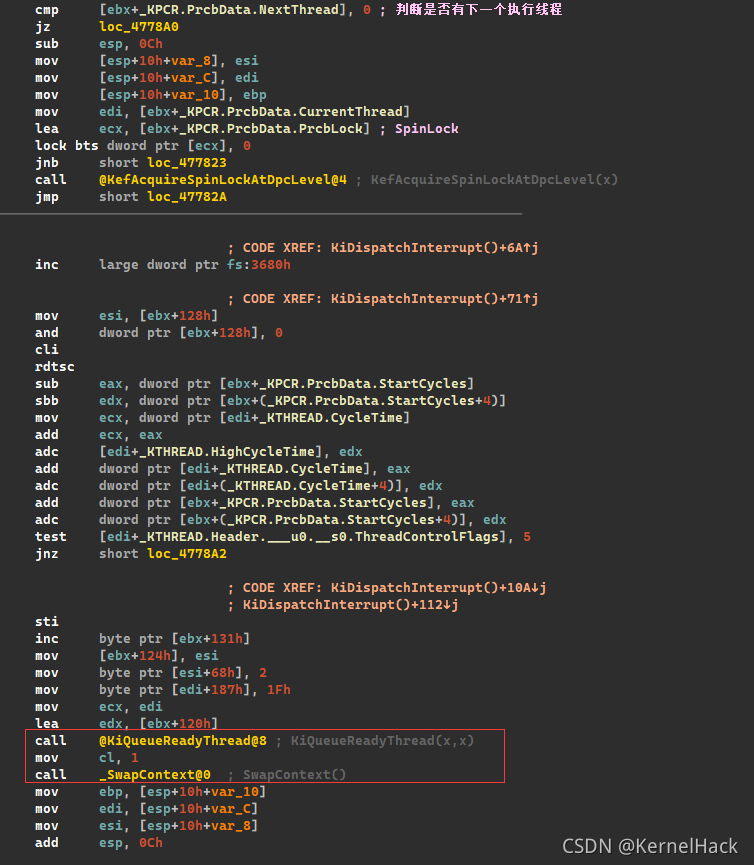Click the KiQueueReadyThread(x,x) comment
Screen dimensions: 754x865
pyautogui.click(x=382, y=740)
